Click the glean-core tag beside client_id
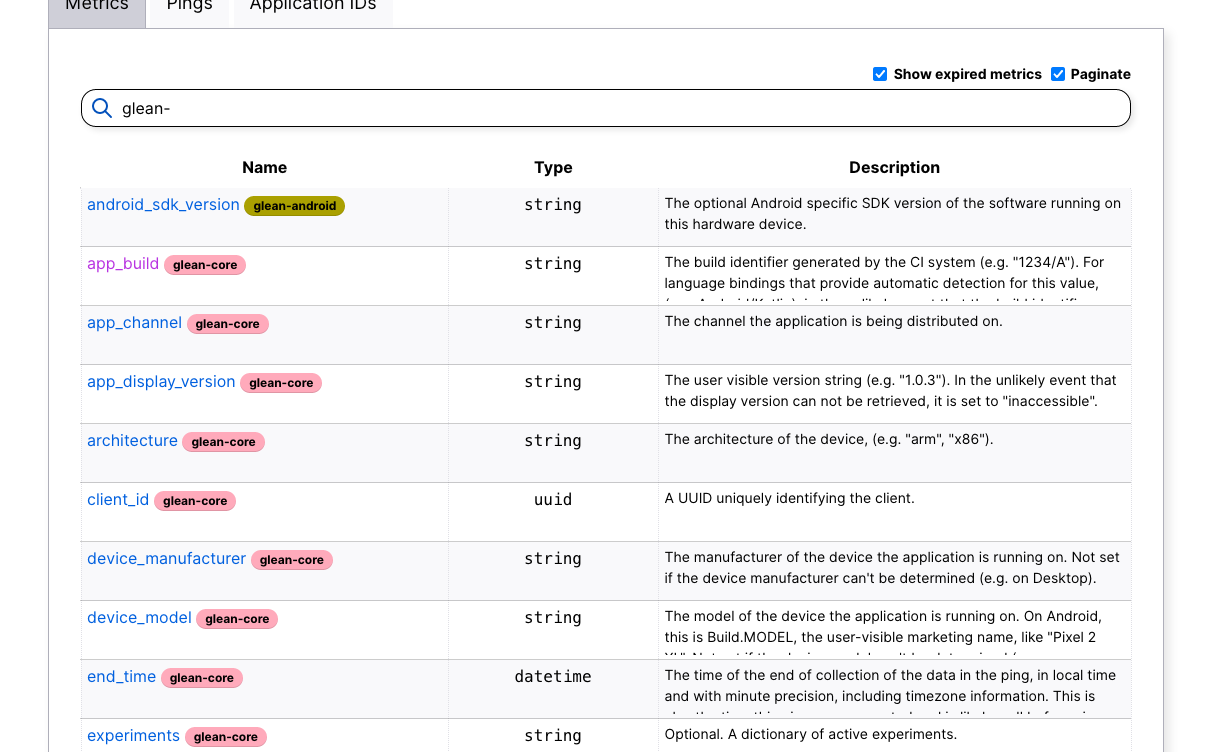This screenshot has width=1212, height=752. tap(195, 501)
